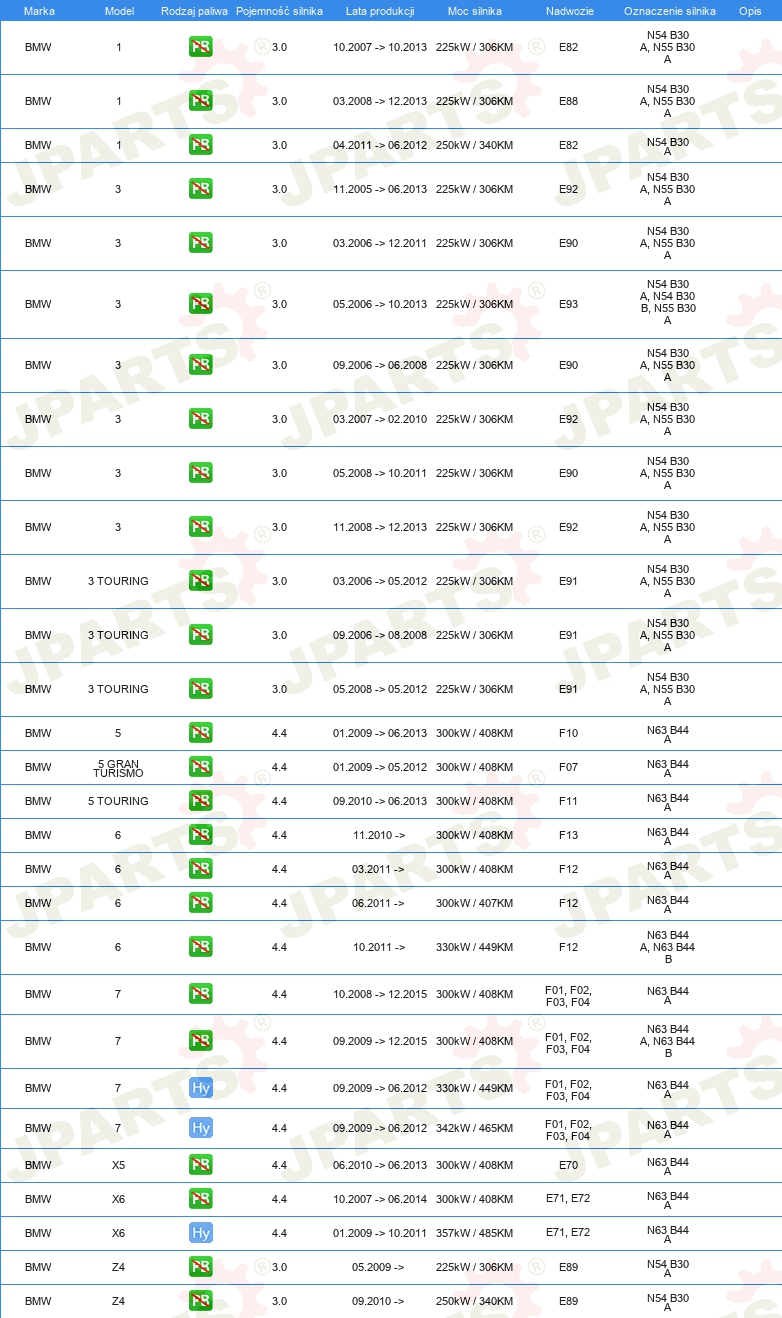The image size is (782, 1318).
Task: Click the 01.2009 -> 10.2011 production dates
Action: click(x=379, y=1233)
